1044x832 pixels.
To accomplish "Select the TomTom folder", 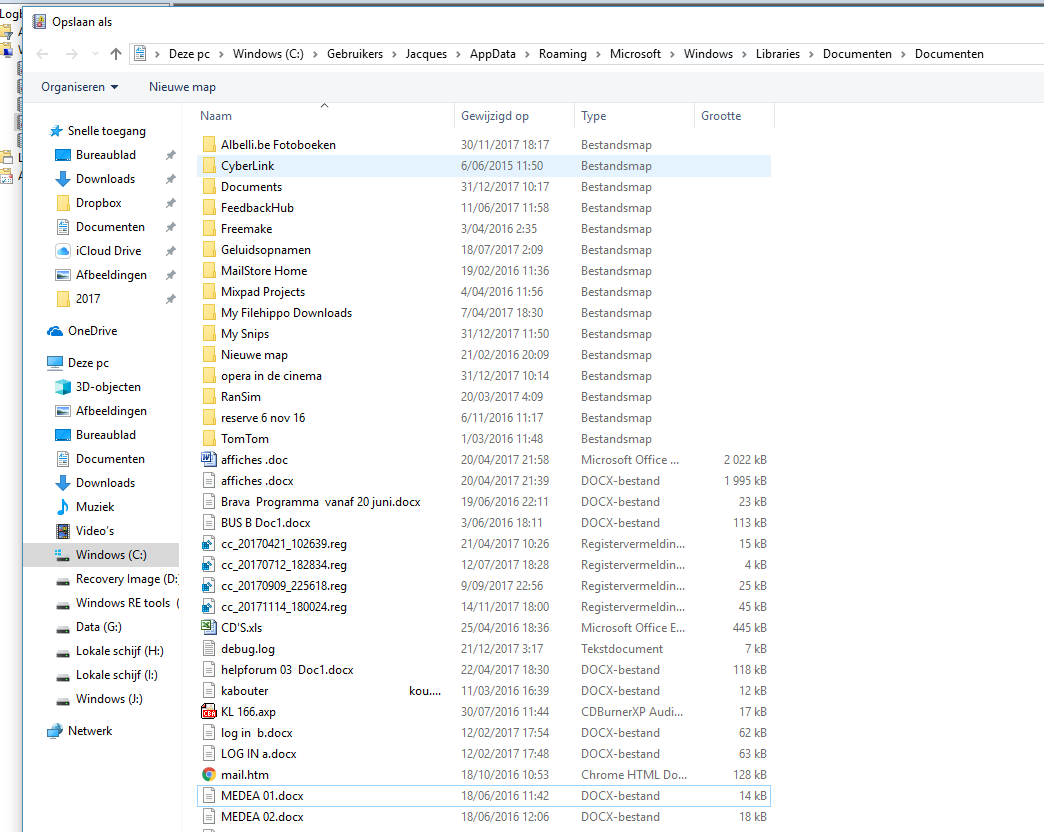I will point(484,439).
